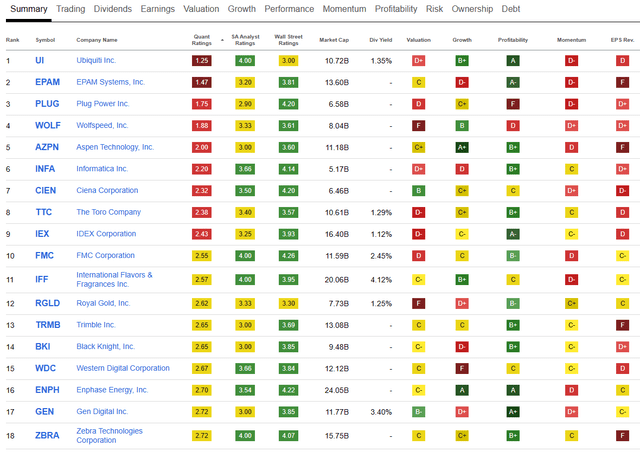The height and width of the screenshot is (452, 640).
Task: Sort by Wall Street Ratings header
Action: [288, 40]
